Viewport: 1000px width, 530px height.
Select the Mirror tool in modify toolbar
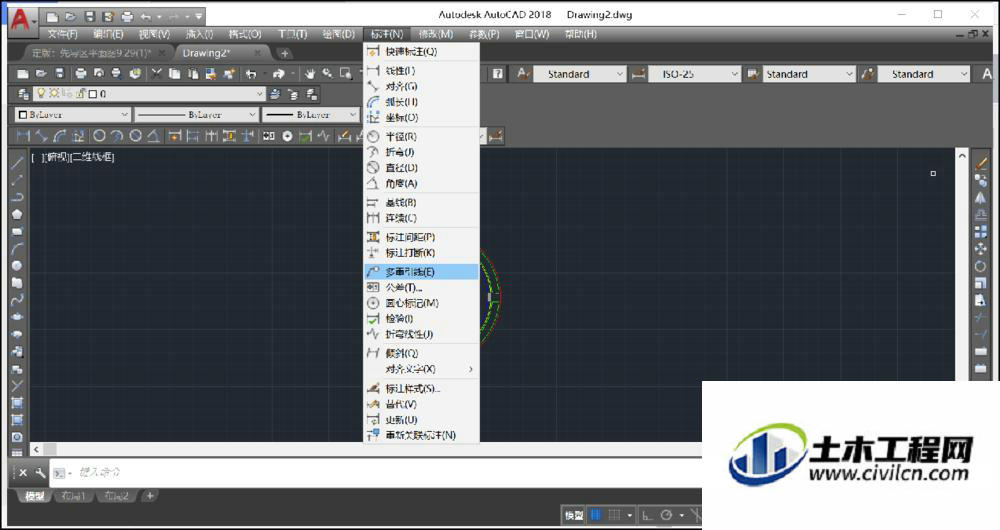tap(981, 198)
